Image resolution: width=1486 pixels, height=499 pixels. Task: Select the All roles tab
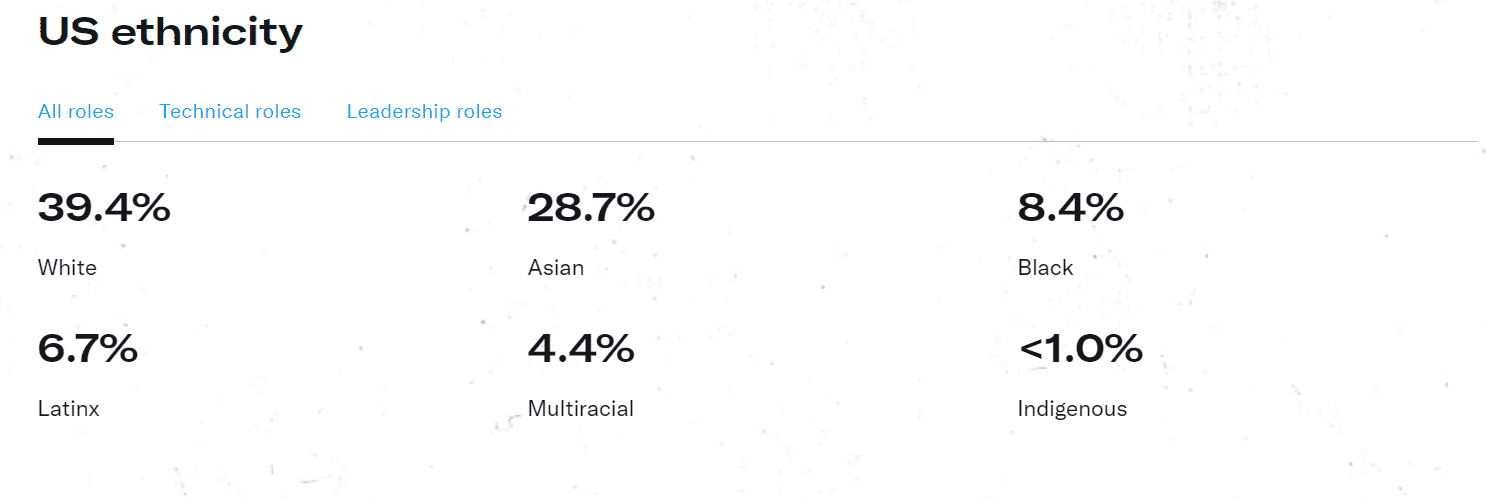76,112
